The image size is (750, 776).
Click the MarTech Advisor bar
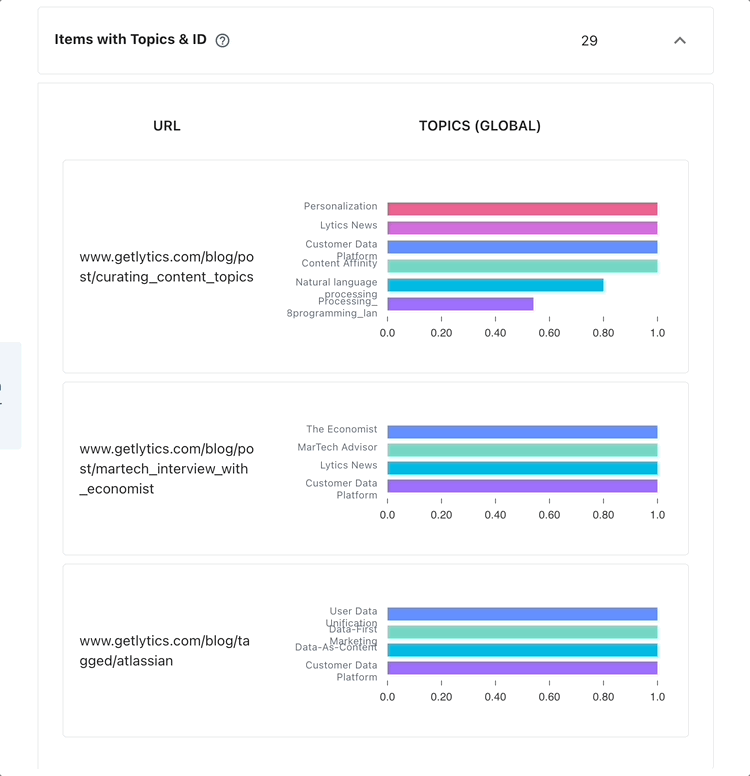click(x=522, y=450)
